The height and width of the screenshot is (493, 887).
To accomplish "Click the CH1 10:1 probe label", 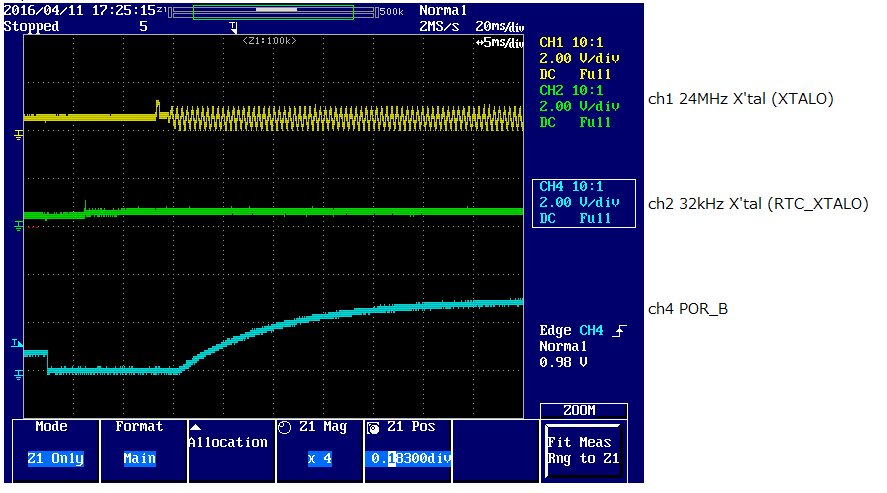I will click(x=571, y=42).
